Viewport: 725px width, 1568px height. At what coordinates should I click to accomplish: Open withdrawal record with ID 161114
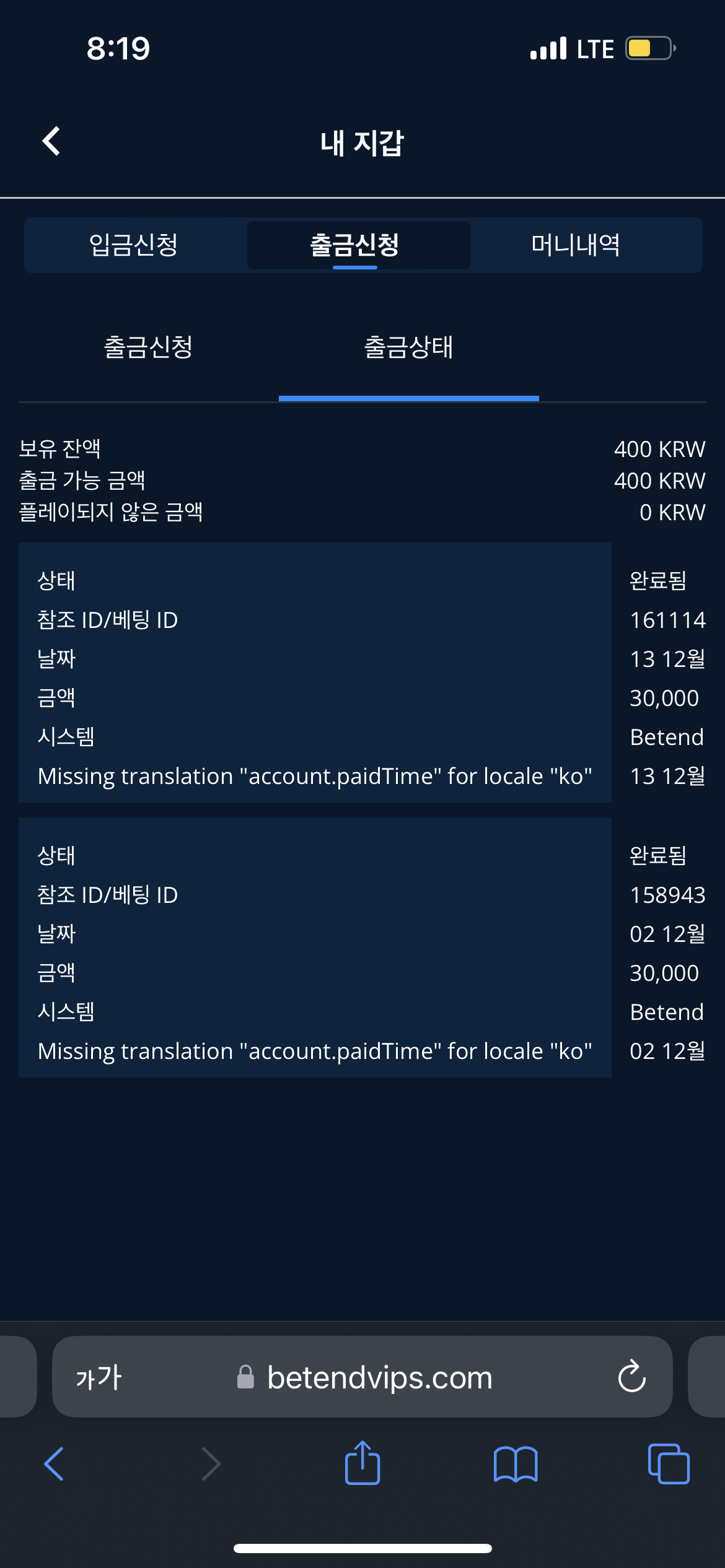click(x=315, y=672)
